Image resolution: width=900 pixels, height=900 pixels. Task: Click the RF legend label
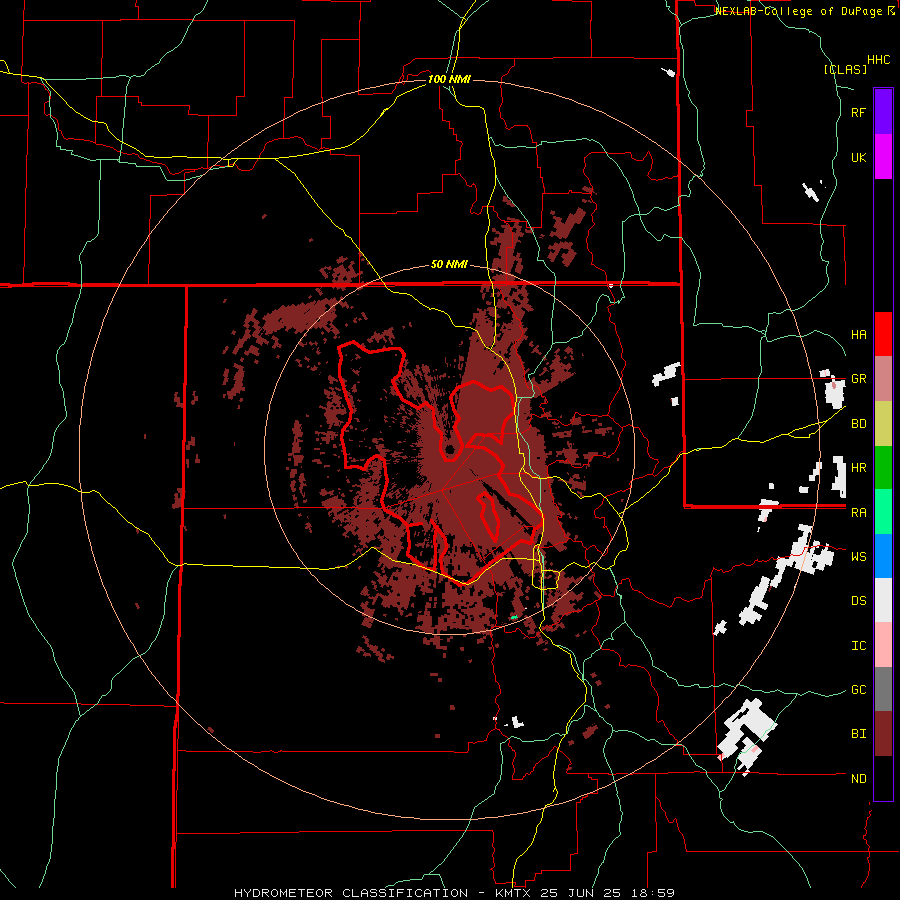point(859,112)
